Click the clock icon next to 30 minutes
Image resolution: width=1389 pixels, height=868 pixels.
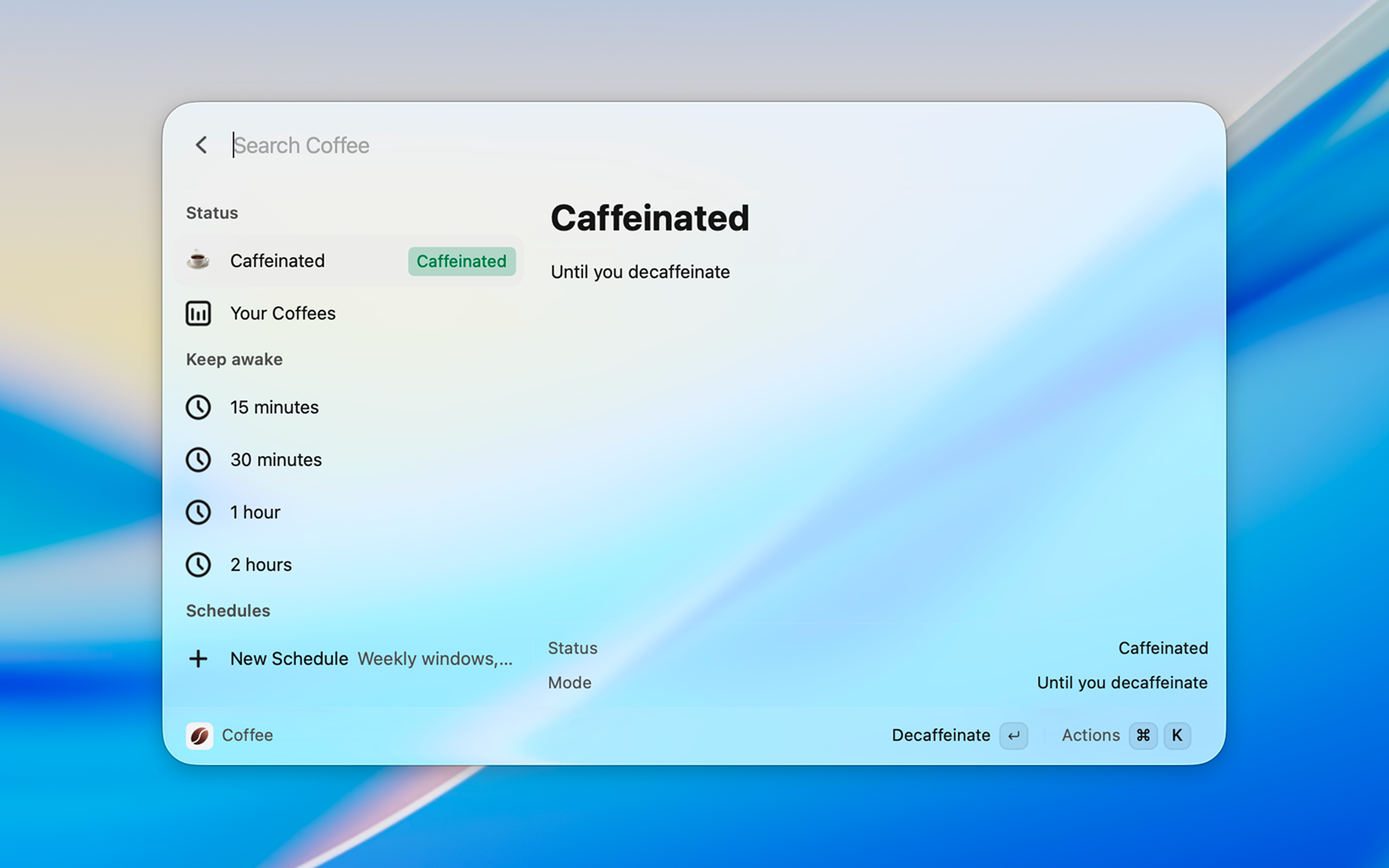point(198,460)
